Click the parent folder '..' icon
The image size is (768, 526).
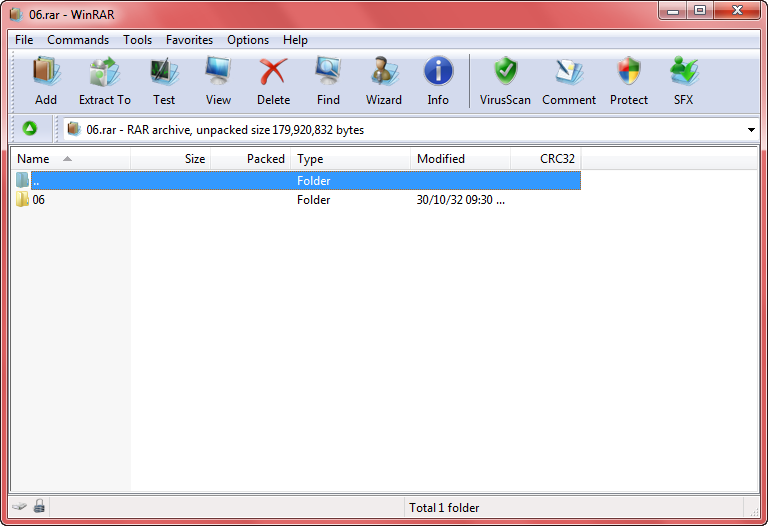[x=22, y=180]
